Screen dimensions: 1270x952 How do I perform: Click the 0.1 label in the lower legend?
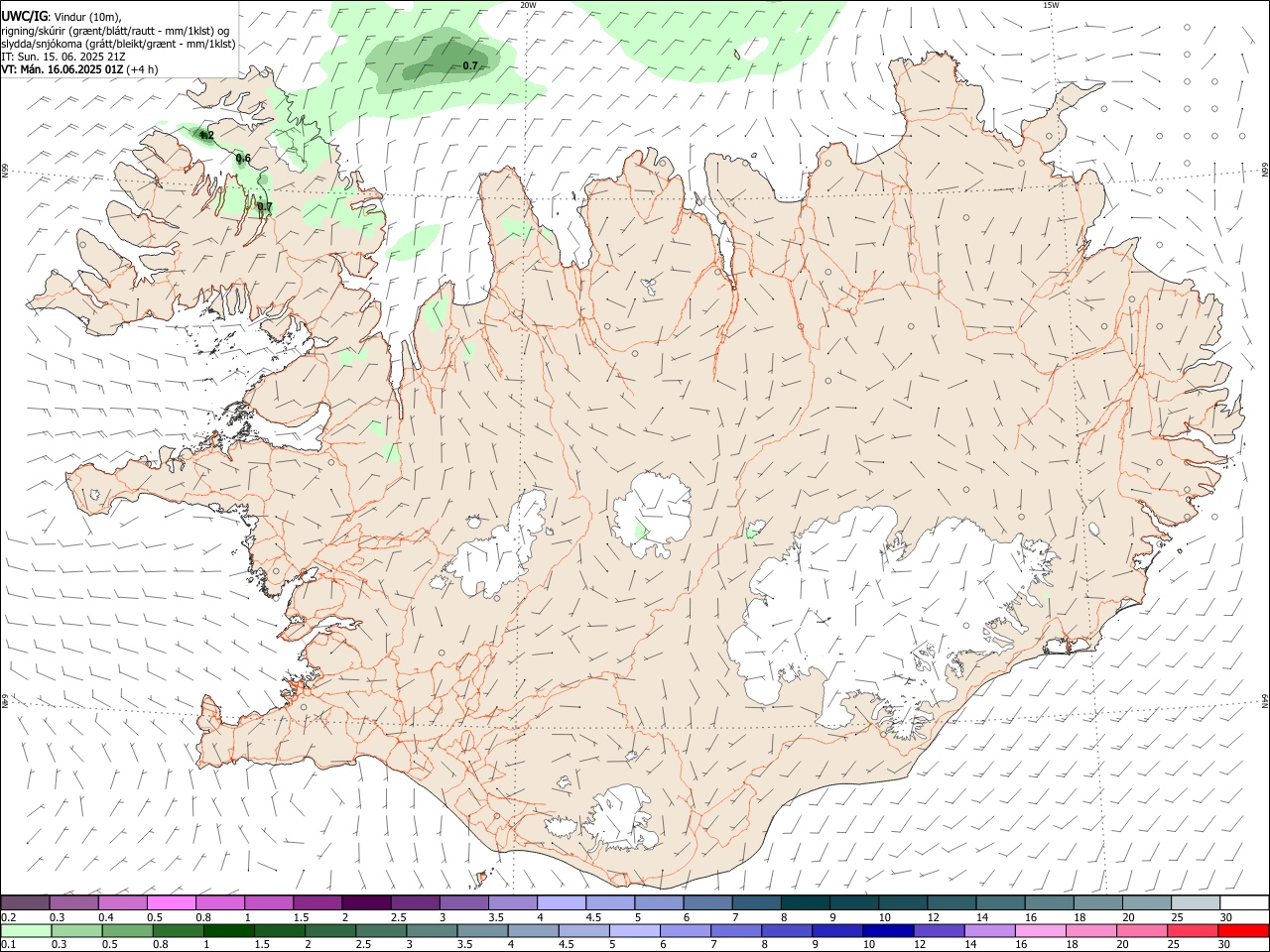pyautogui.click(x=8, y=945)
